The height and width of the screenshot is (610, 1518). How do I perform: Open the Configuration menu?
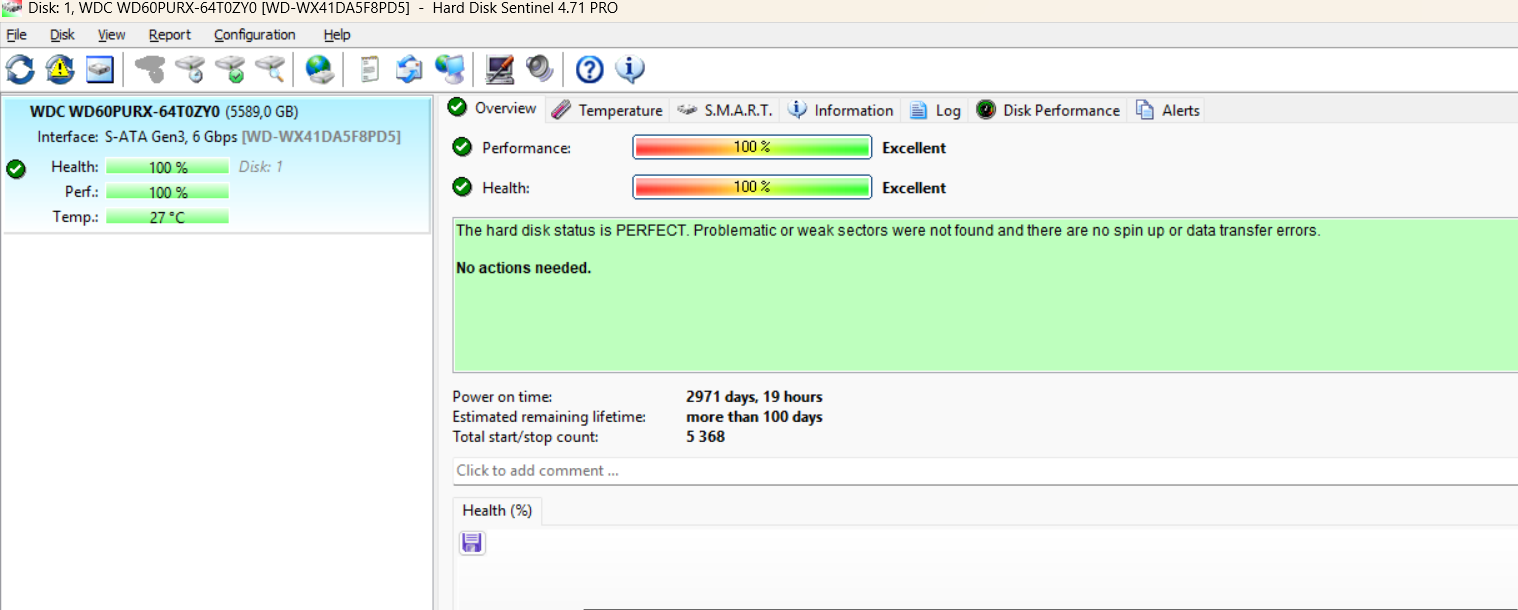point(255,34)
